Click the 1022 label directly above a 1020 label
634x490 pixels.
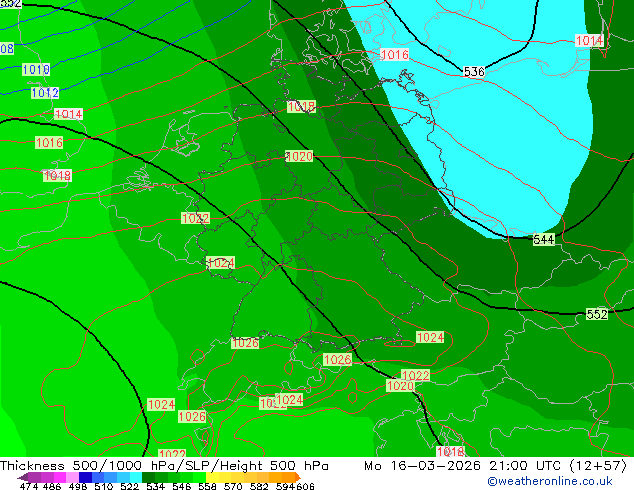pyautogui.click(x=415, y=375)
